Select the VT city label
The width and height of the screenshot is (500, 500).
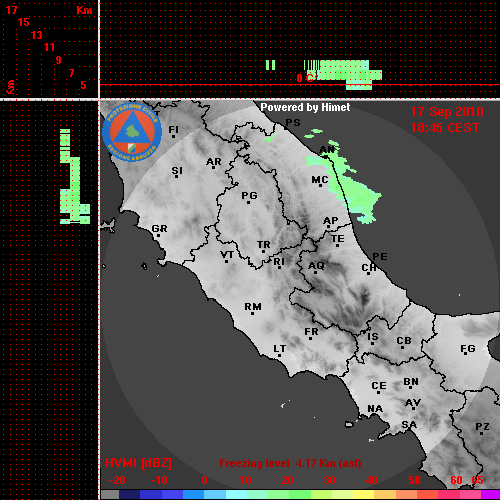[227, 256]
